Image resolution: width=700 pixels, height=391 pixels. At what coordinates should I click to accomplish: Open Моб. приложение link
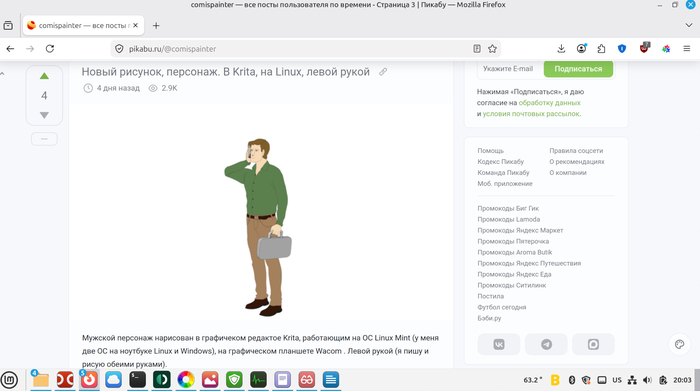click(x=505, y=183)
